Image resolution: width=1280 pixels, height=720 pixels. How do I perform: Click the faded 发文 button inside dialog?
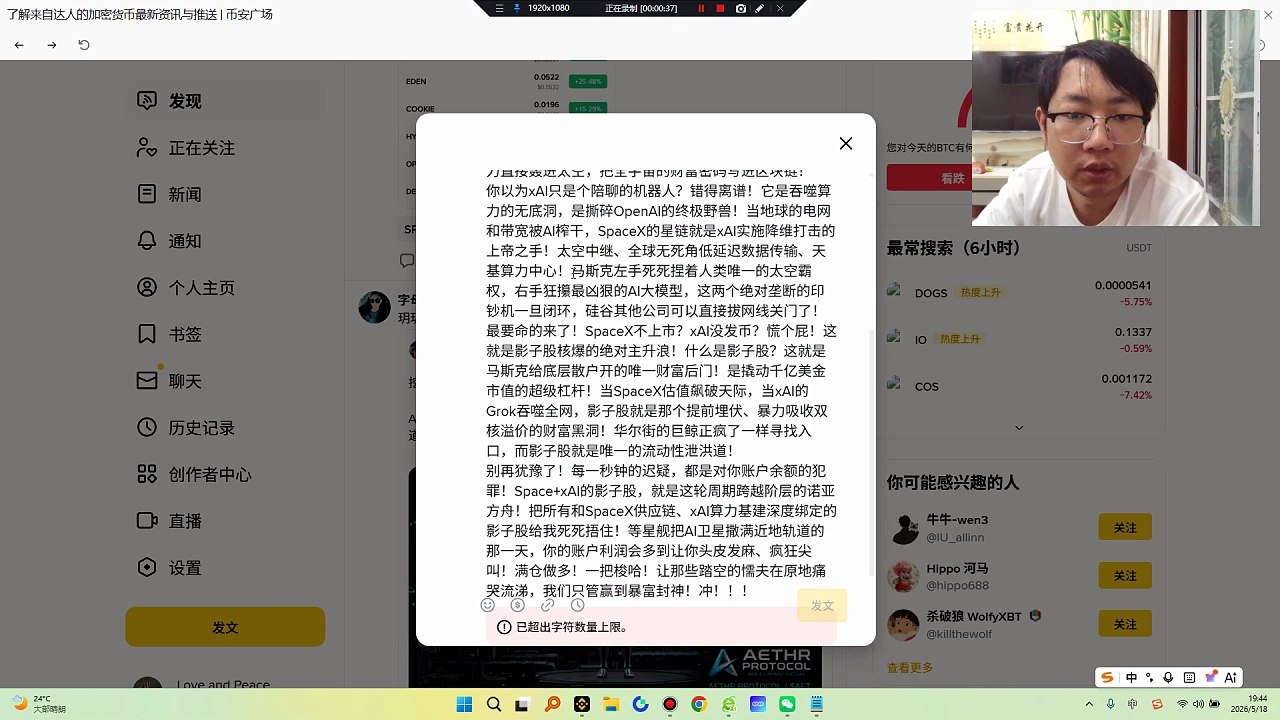coord(822,606)
